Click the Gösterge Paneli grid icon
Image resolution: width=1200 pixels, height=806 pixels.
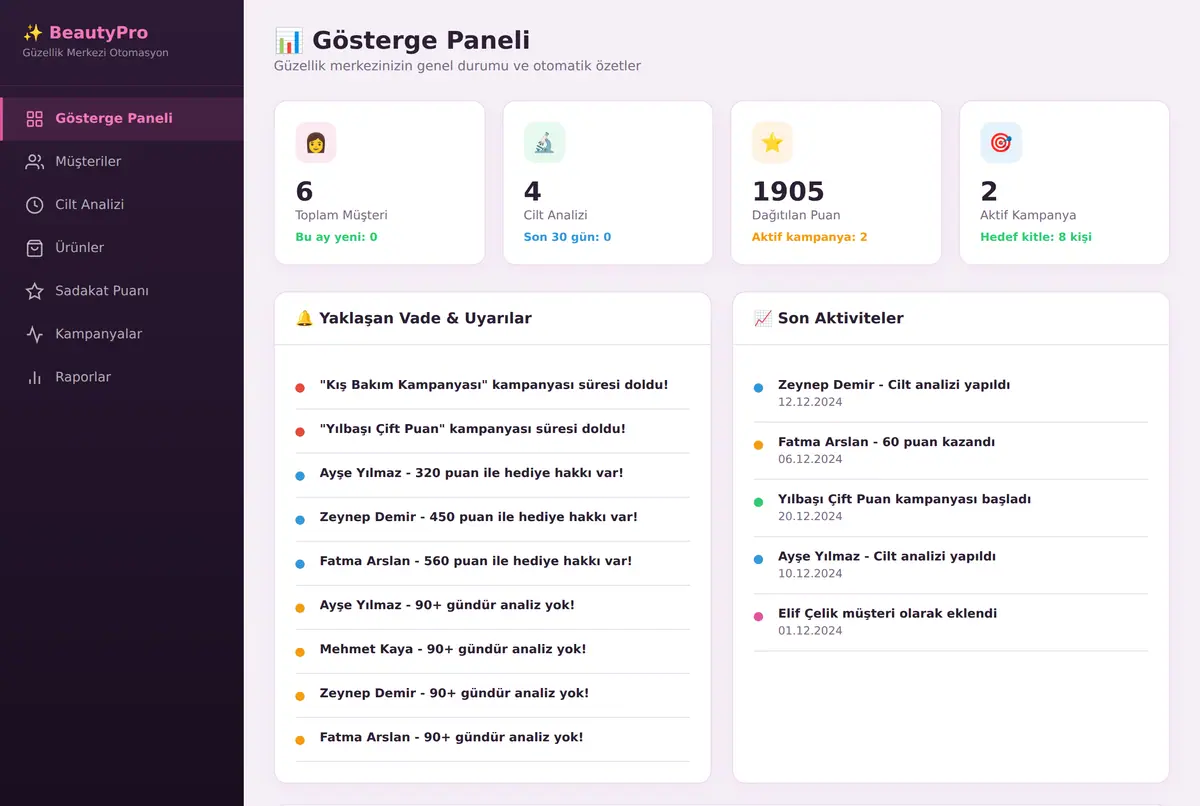pyautogui.click(x=35, y=119)
